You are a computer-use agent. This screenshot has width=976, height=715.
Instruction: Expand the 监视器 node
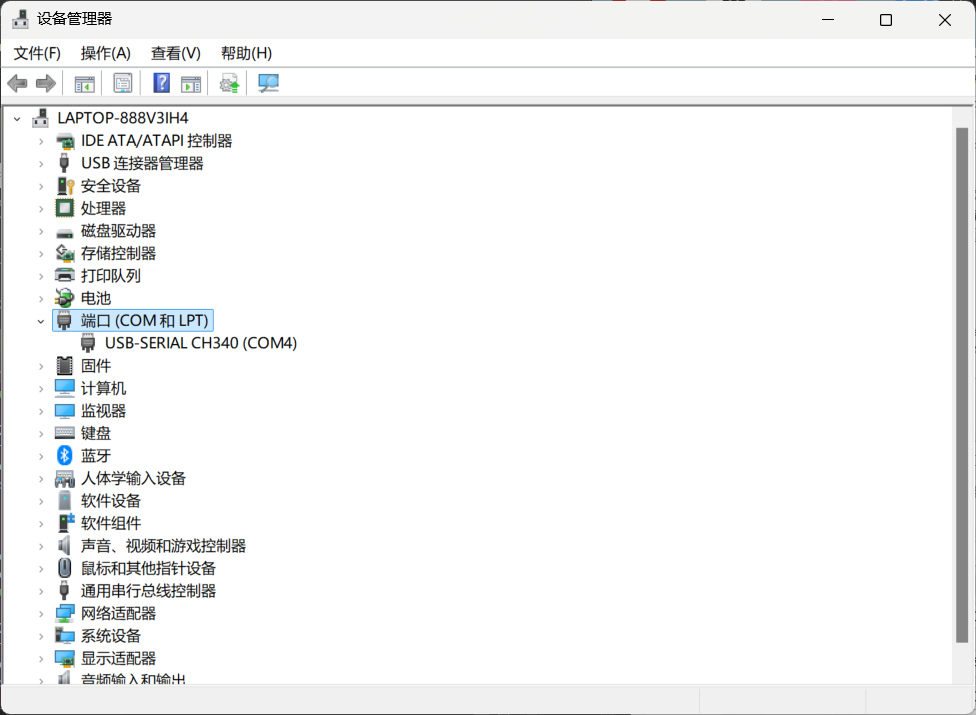41,411
